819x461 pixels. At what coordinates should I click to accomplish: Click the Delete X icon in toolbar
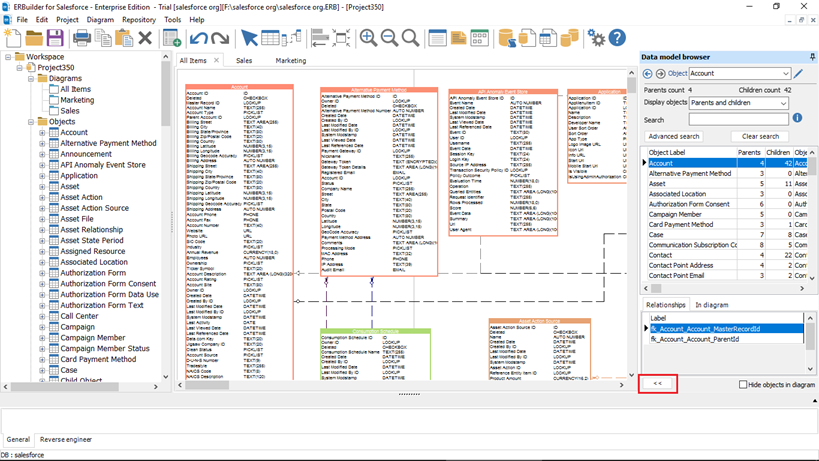[145, 38]
